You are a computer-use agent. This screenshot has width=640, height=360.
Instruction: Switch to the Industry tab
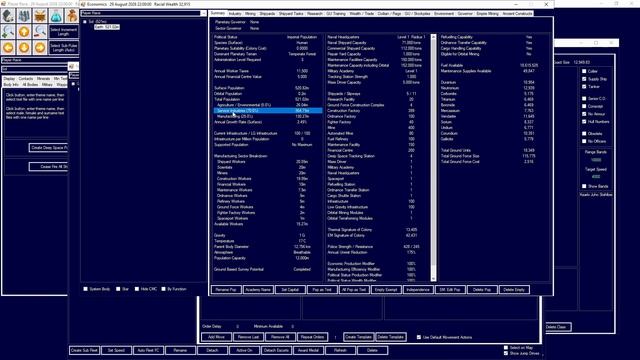click(235, 13)
